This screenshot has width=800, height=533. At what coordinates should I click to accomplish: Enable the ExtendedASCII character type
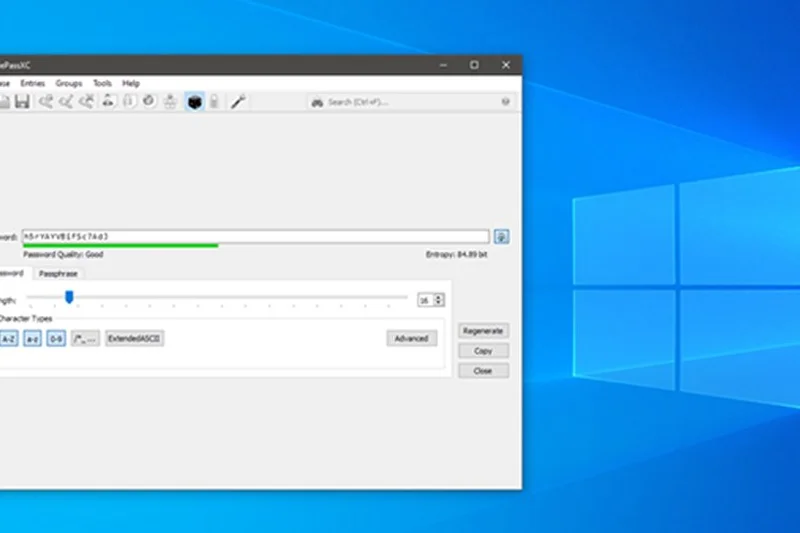(135, 339)
